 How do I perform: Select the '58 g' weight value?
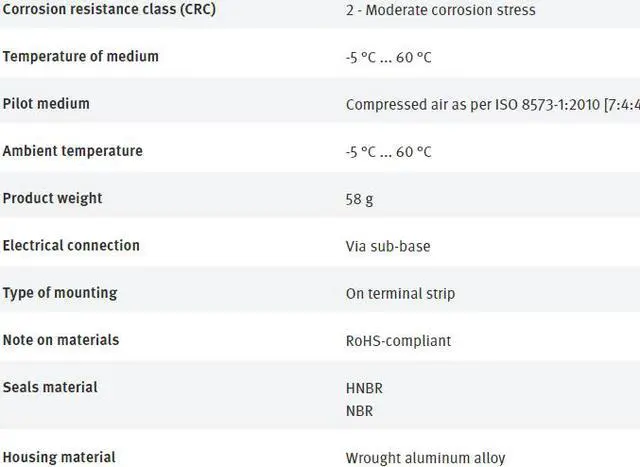click(x=359, y=199)
